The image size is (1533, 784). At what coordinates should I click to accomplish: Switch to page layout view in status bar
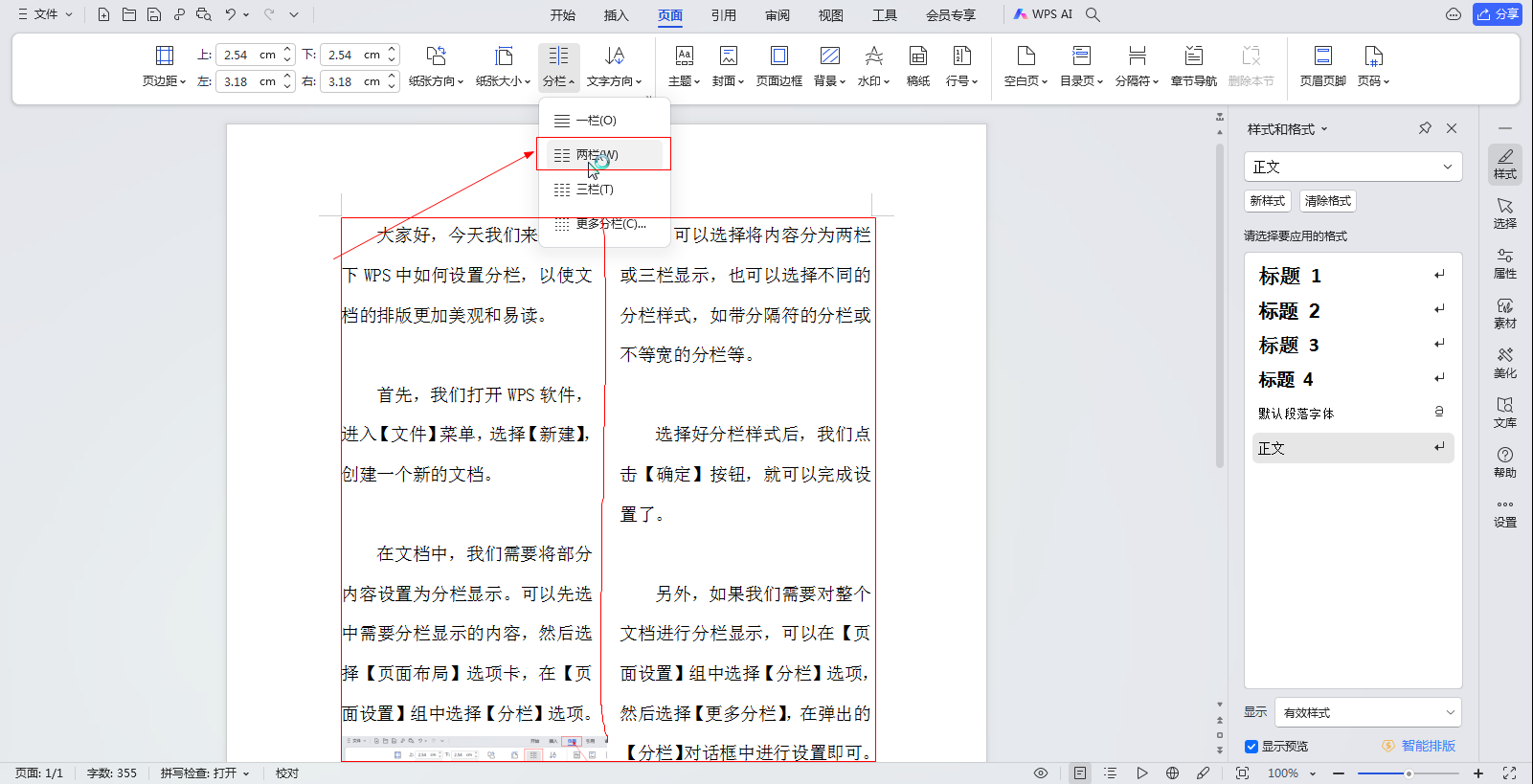[x=1080, y=773]
